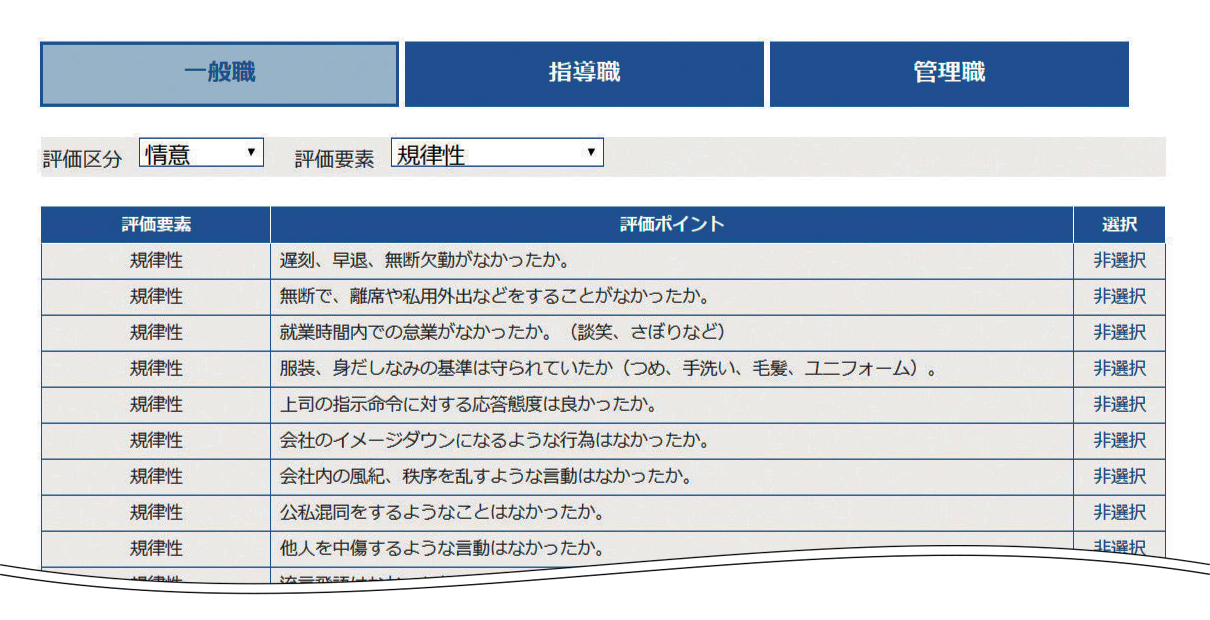Click the 評価ポイント column header
The width and height of the screenshot is (1210, 620).
click(672, 225)
